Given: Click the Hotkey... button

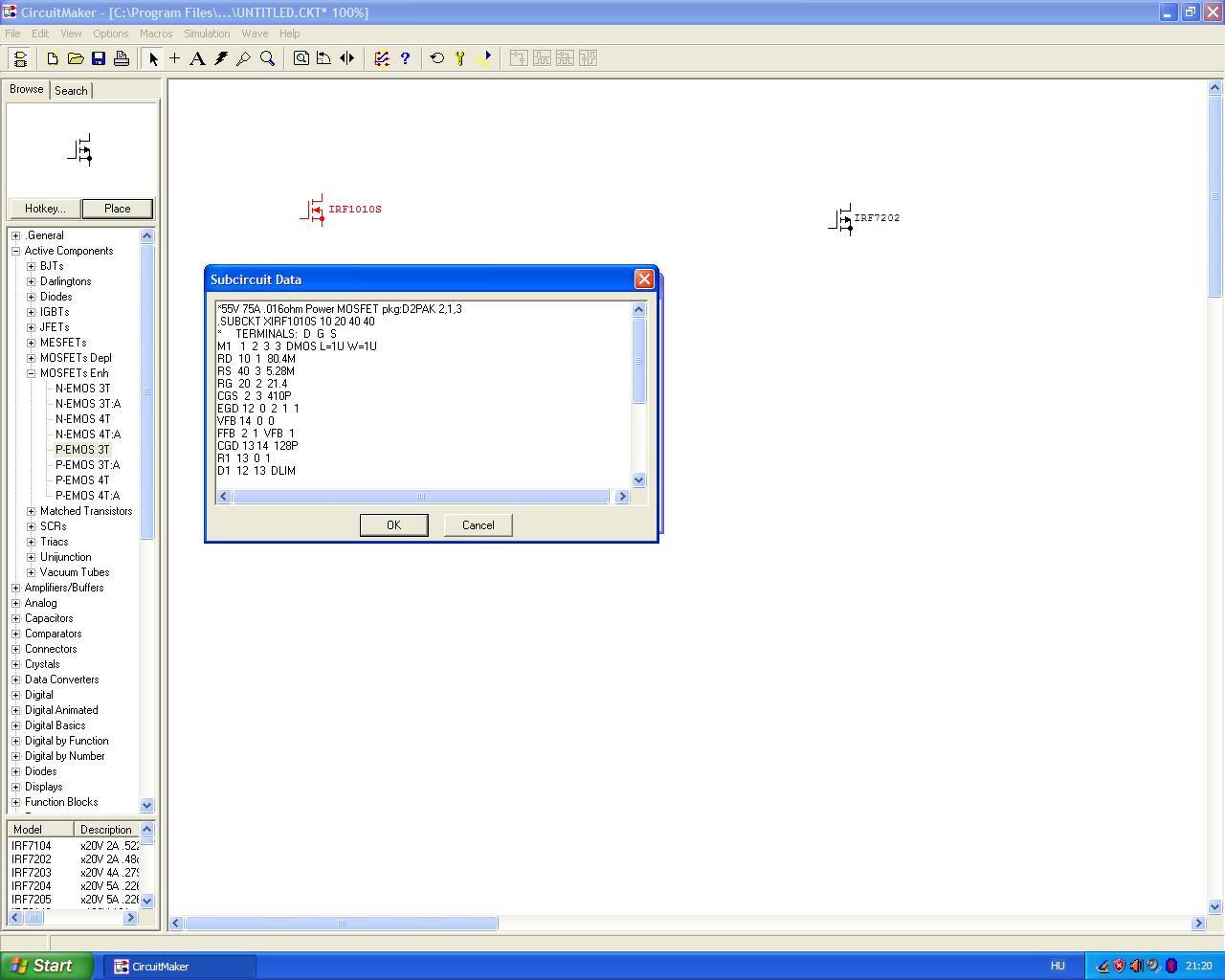Looking at the screenshot, I should (x=45, y=209).
